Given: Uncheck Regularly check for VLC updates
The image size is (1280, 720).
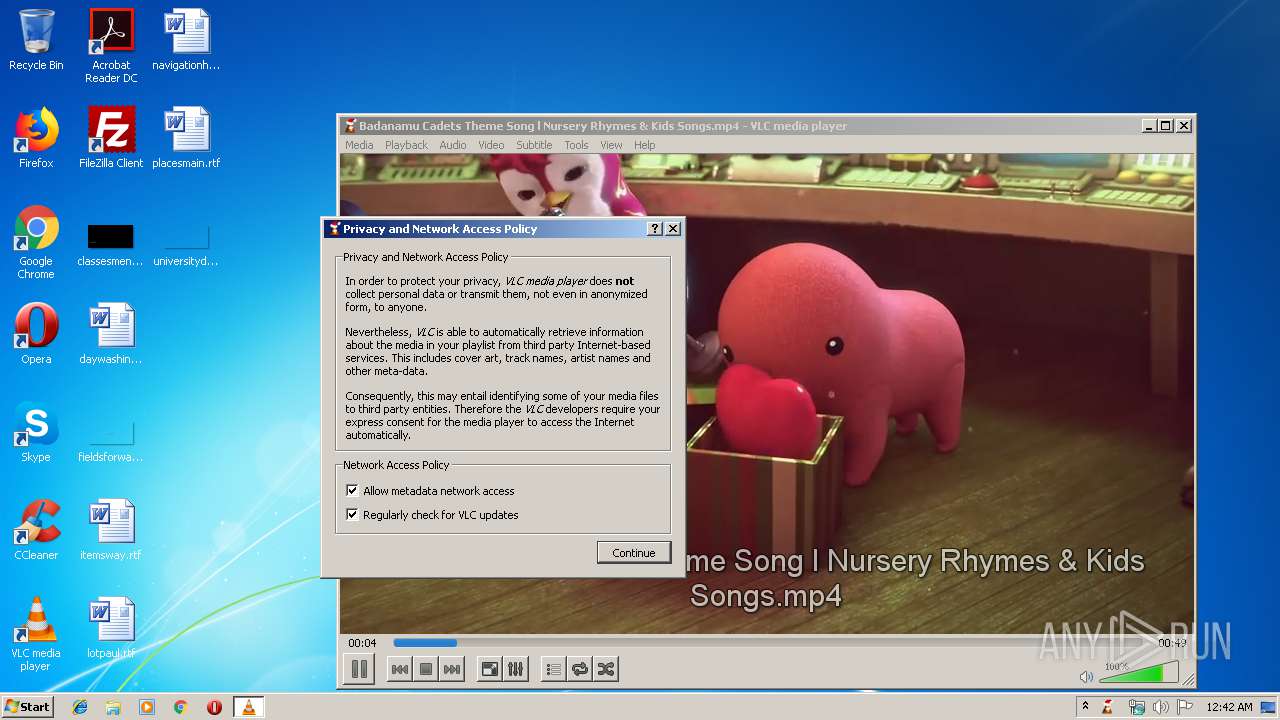Looking at the screenshot, I should point(352,515).
